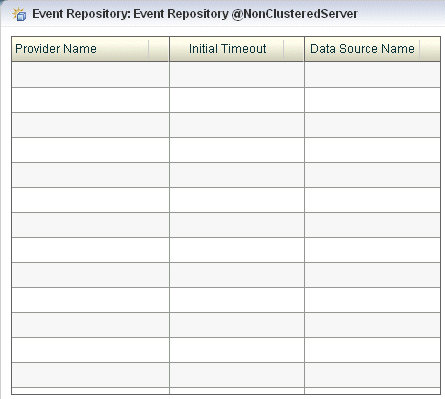The image size is (445, 399).
Task: Select first empty cell under Initial Timeout
Action: click(x=237, y=75)
